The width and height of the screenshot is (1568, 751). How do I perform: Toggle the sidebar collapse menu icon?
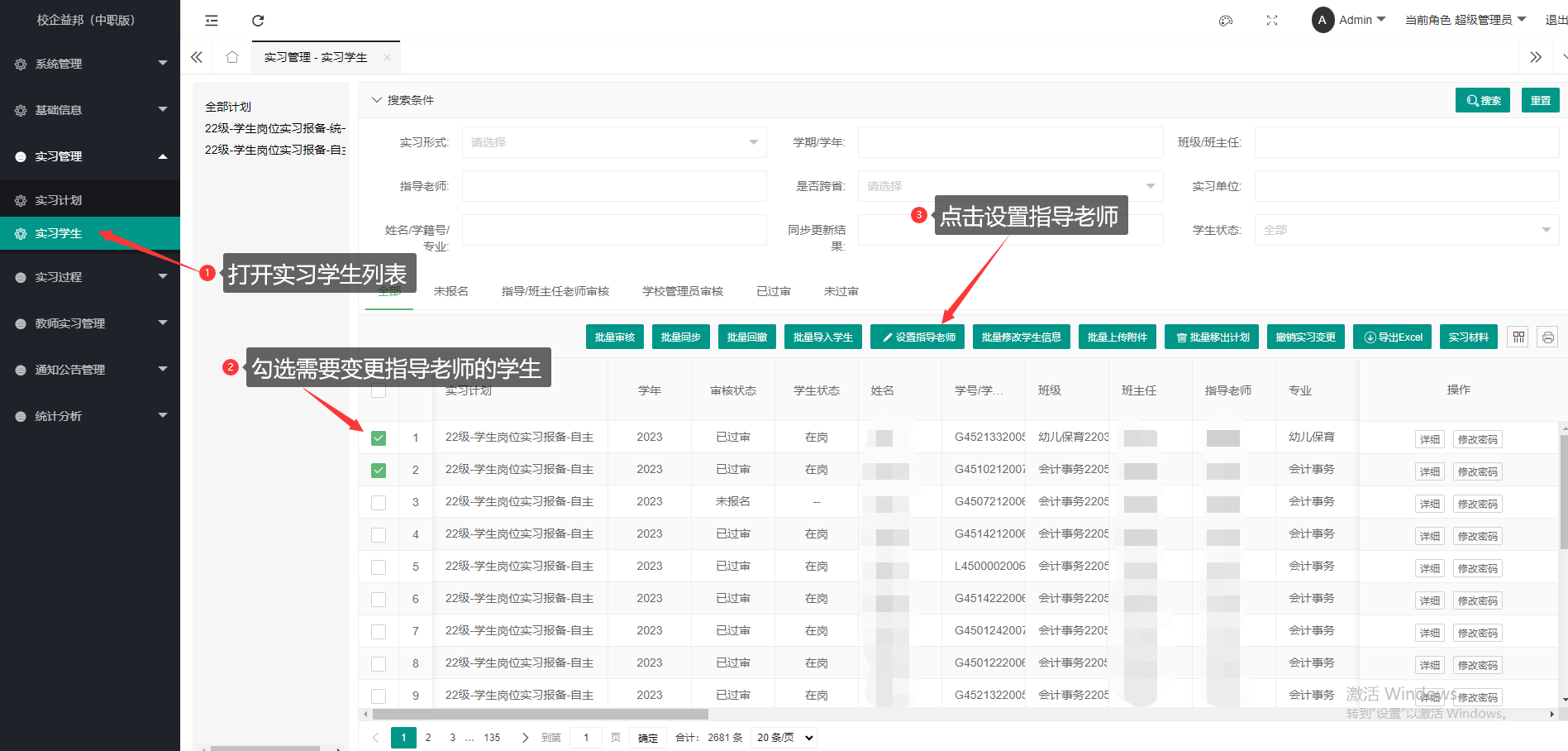click(x=212, y=21)
